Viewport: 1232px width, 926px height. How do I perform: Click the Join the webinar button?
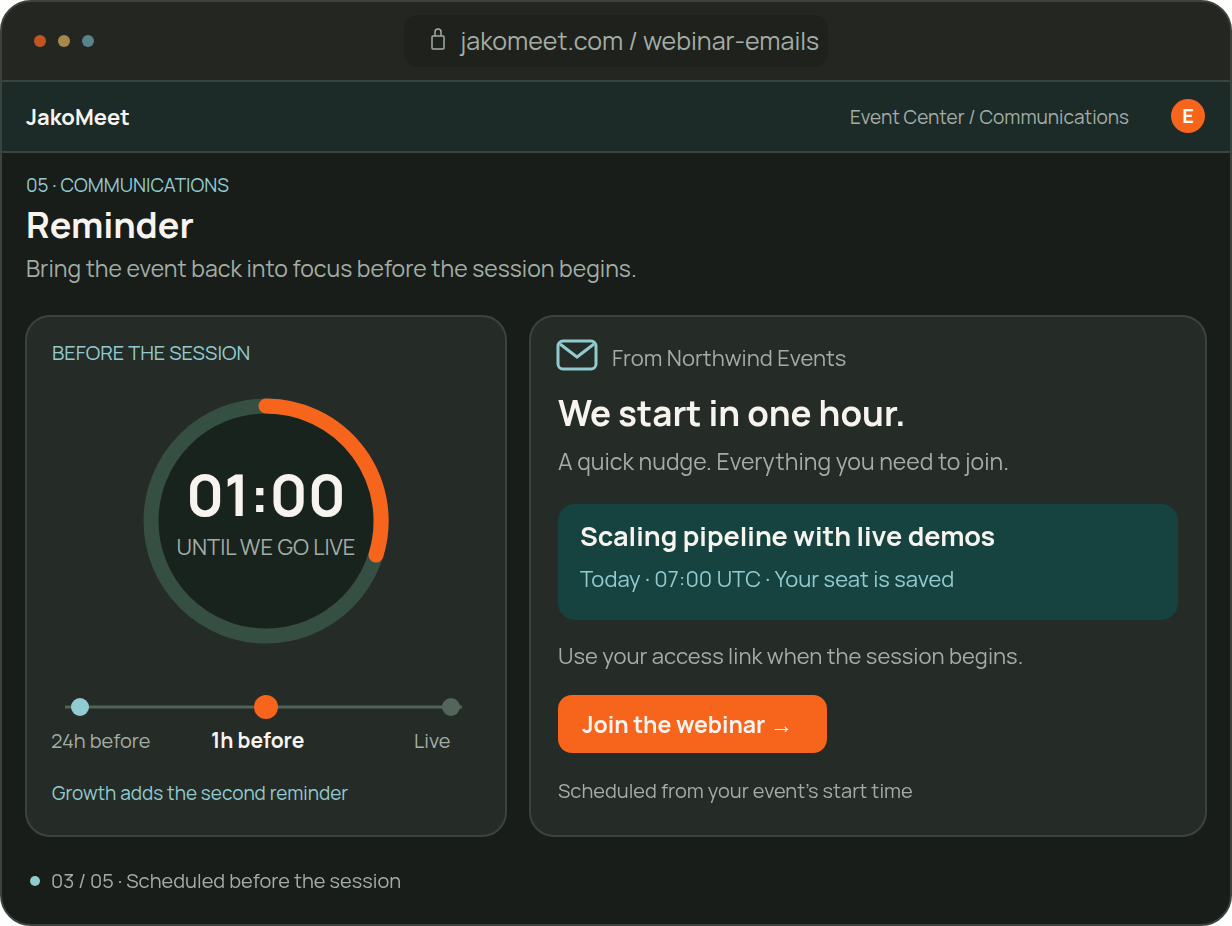(692, 724)
